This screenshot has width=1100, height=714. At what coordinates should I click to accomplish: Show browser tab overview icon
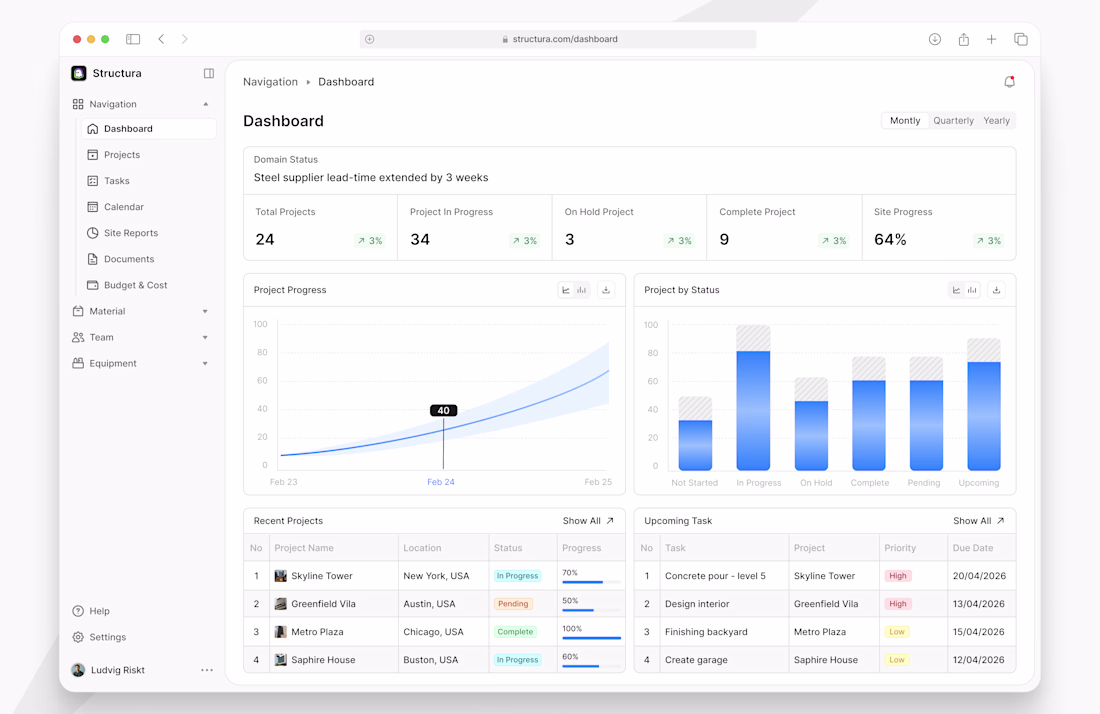tap(1021, 39)
